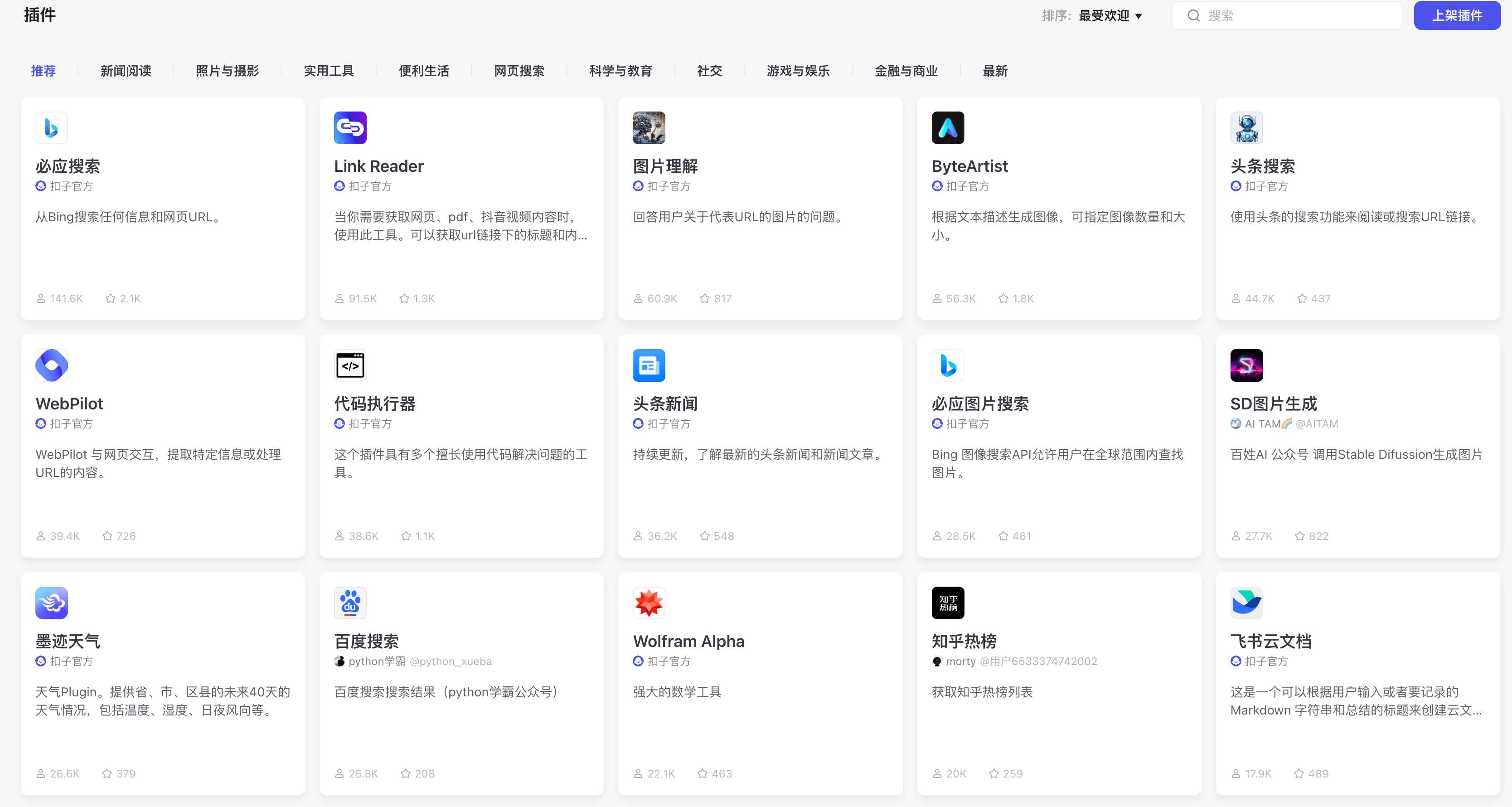
Task: Click the ByteArtist plugin icon
Action: [x=947, y=127]
